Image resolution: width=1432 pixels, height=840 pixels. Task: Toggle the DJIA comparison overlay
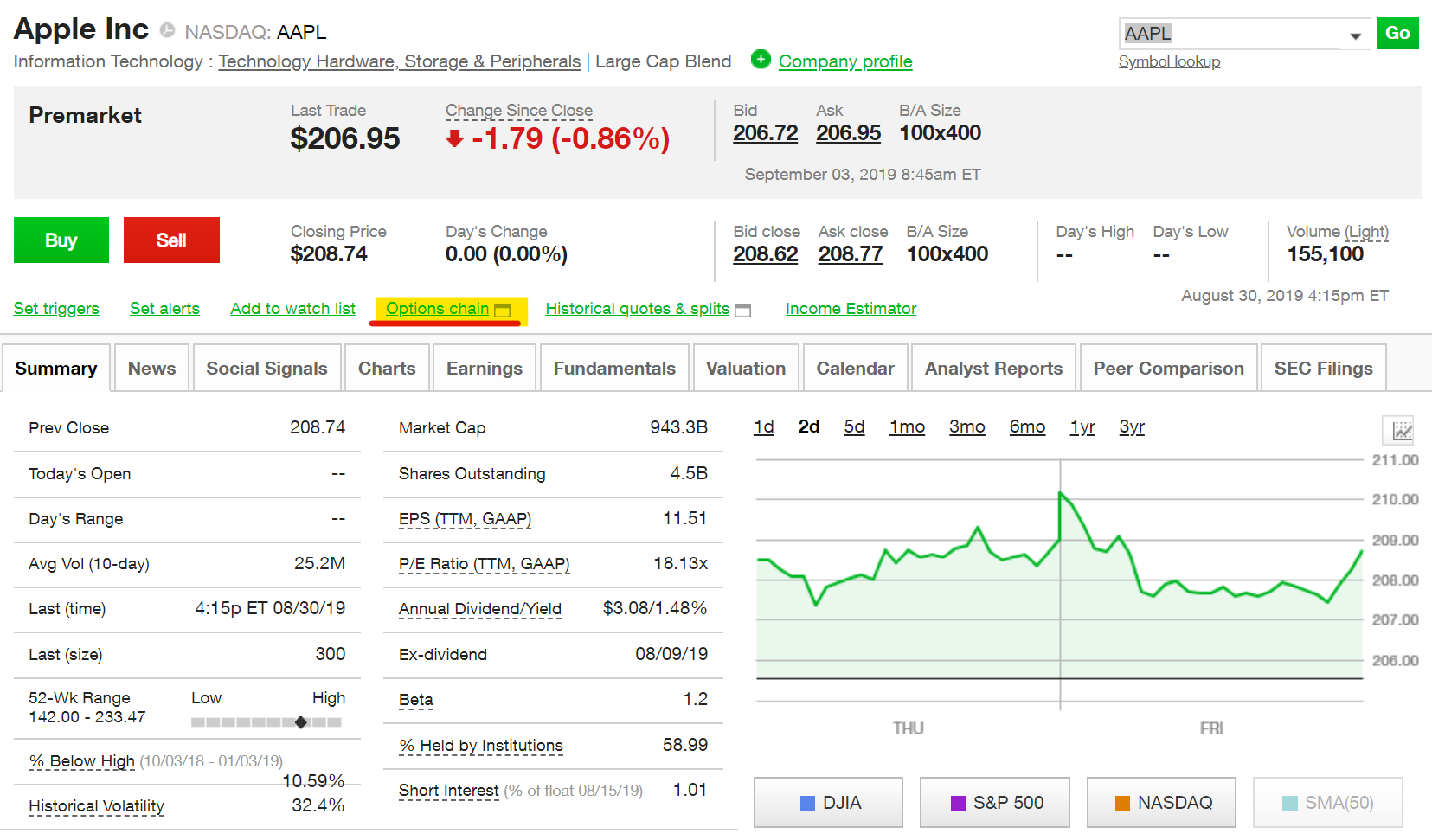(x=828, y=802)
